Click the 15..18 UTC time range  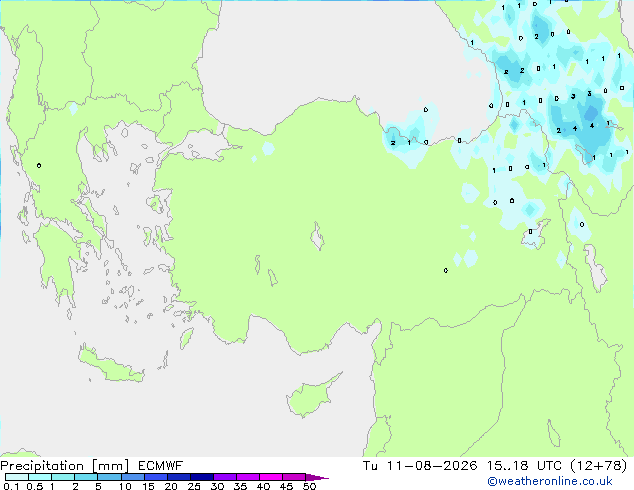pos(524,466)
